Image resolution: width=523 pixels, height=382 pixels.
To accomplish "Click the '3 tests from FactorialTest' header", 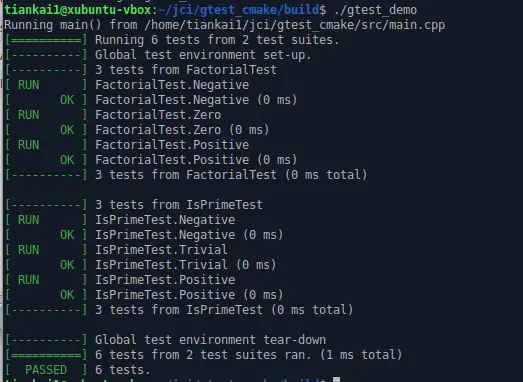I will coord(140,70).
